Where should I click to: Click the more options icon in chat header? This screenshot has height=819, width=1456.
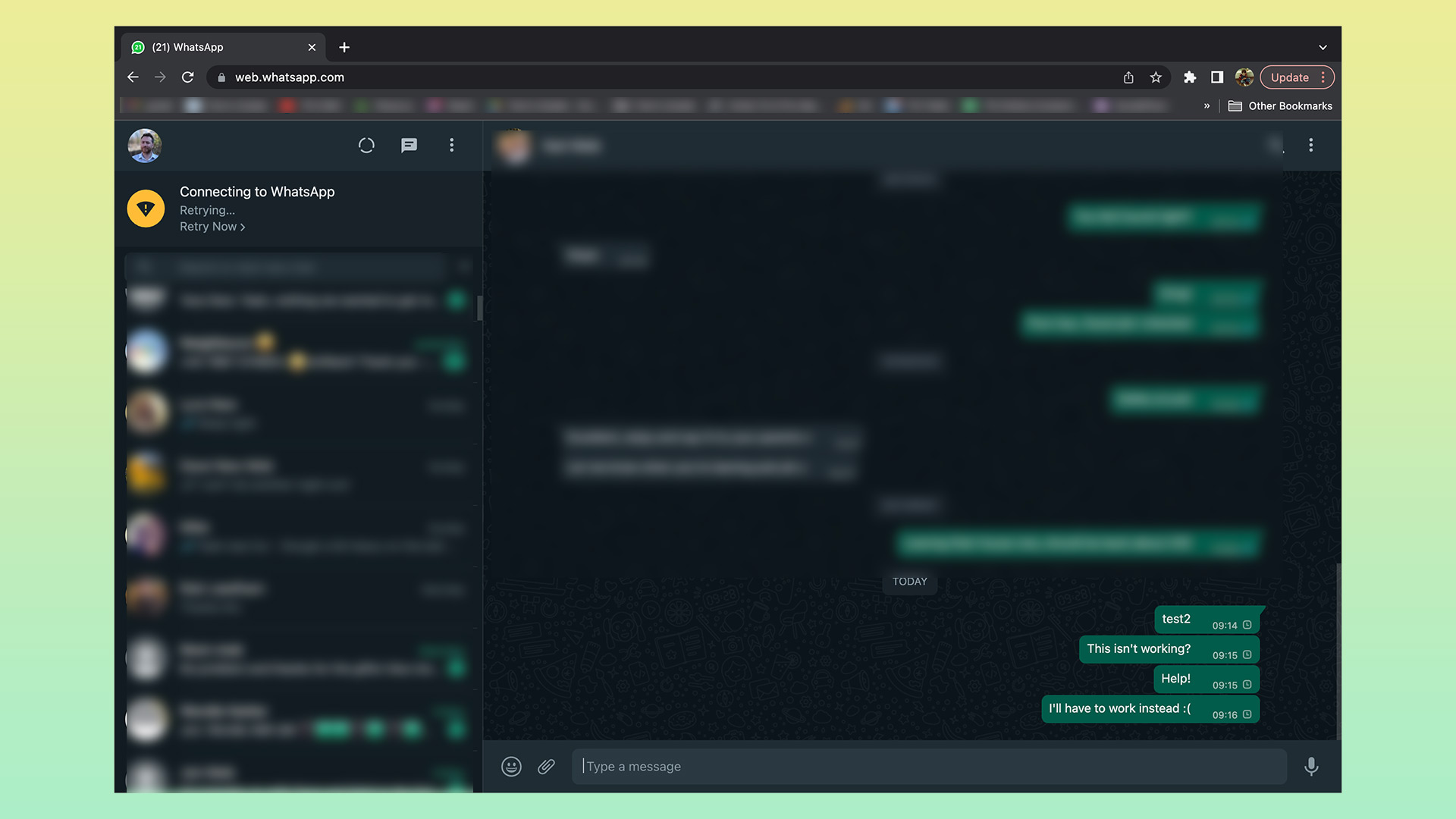[x=1311, y=145]
